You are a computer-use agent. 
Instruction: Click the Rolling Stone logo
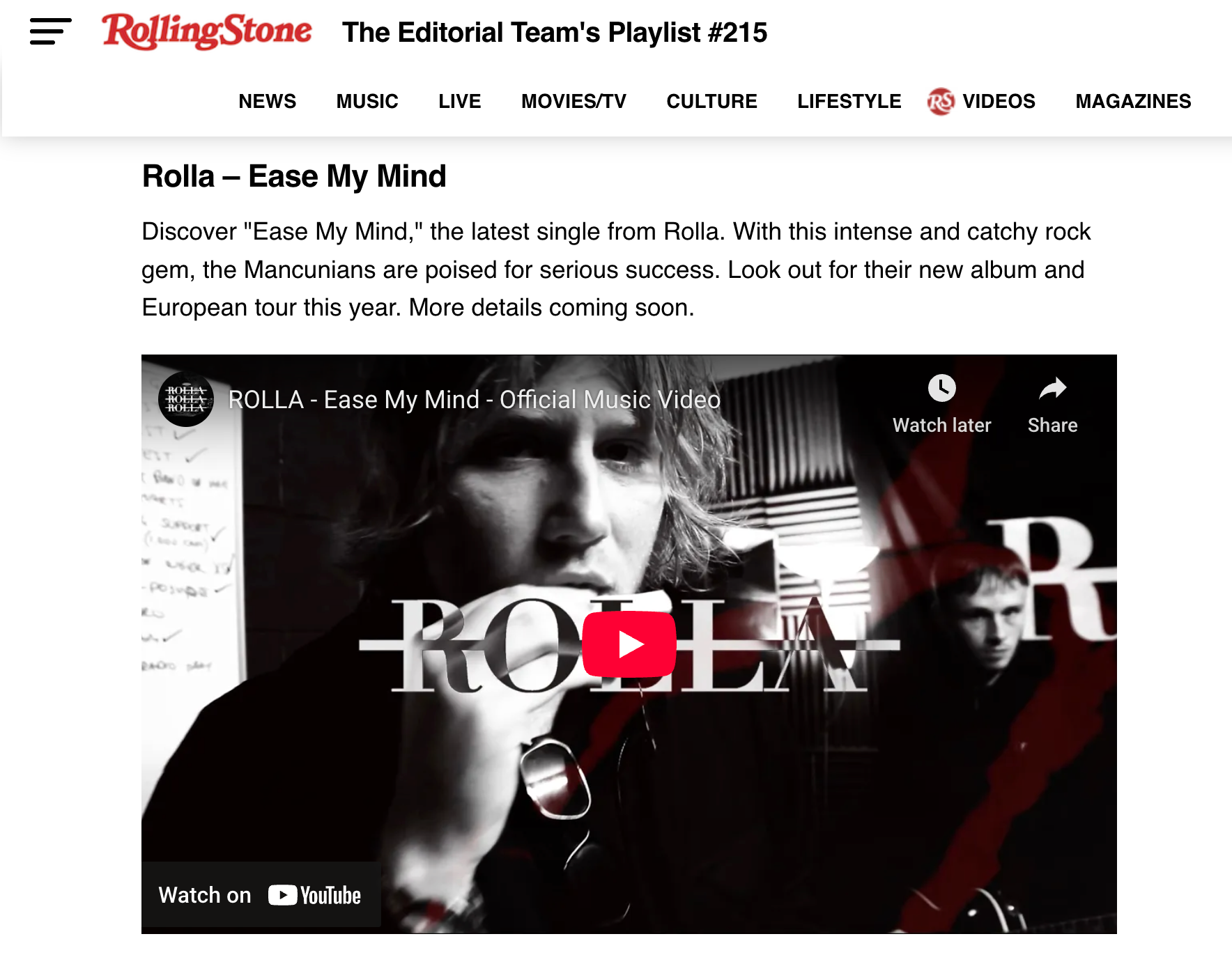206,31
